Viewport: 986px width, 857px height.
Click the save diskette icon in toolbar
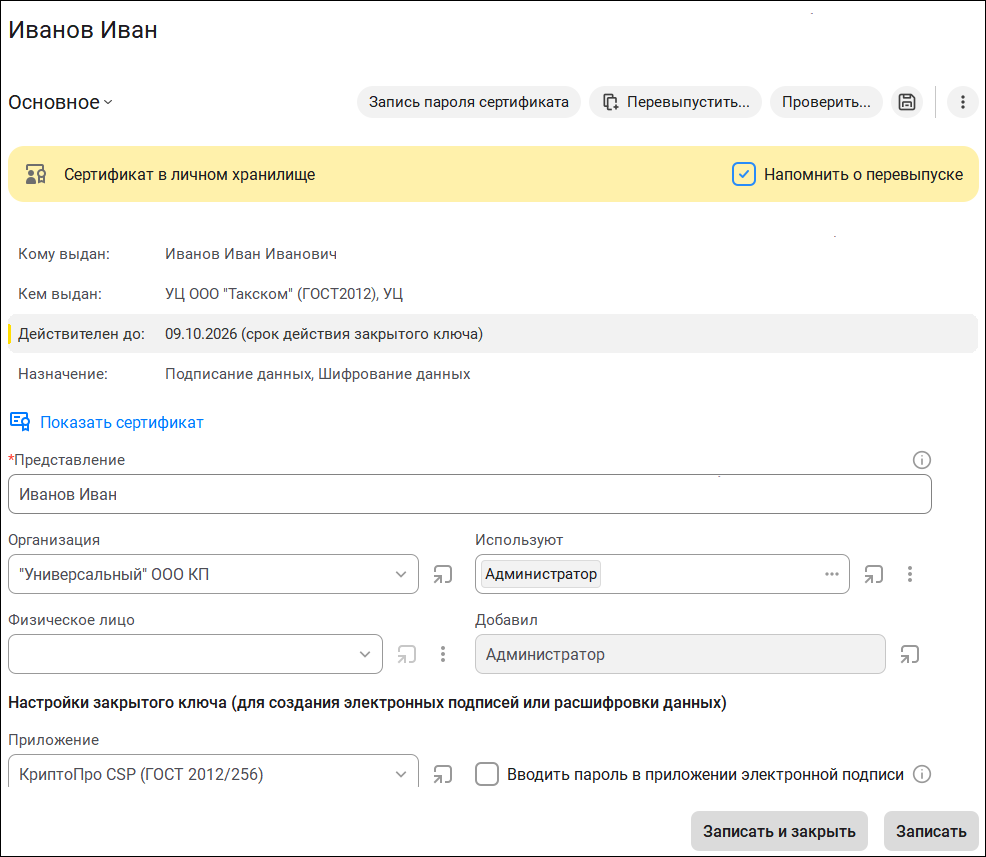[x=906, y=102]
